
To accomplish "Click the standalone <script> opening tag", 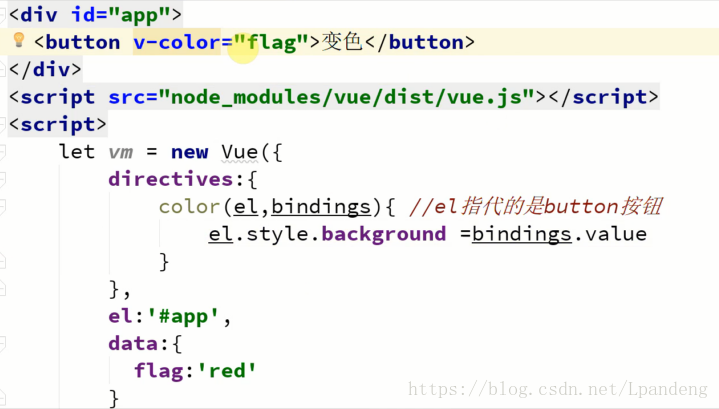I will 57,125.
